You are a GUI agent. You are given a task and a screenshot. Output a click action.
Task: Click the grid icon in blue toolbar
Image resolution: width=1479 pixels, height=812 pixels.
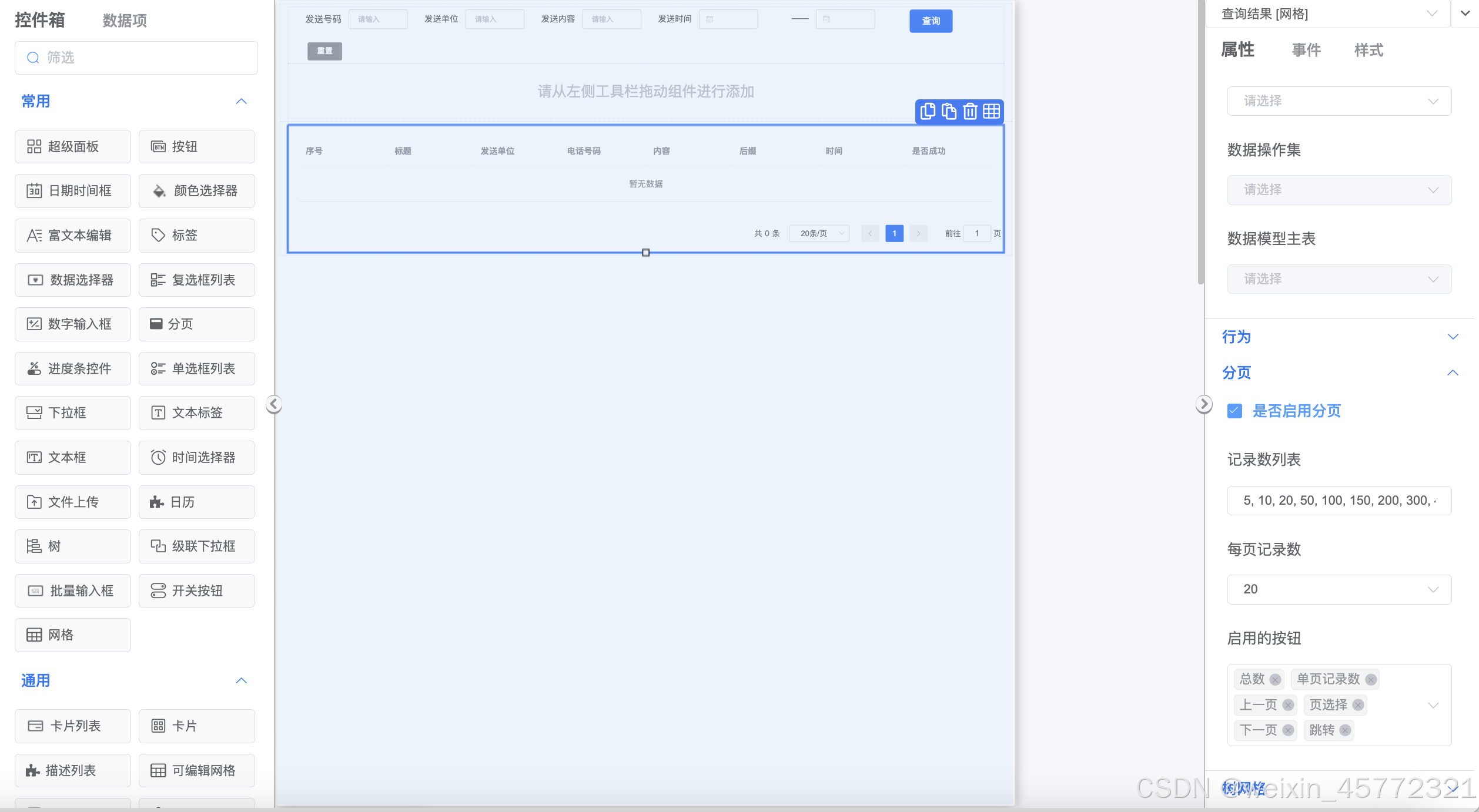tap(992, 112)
